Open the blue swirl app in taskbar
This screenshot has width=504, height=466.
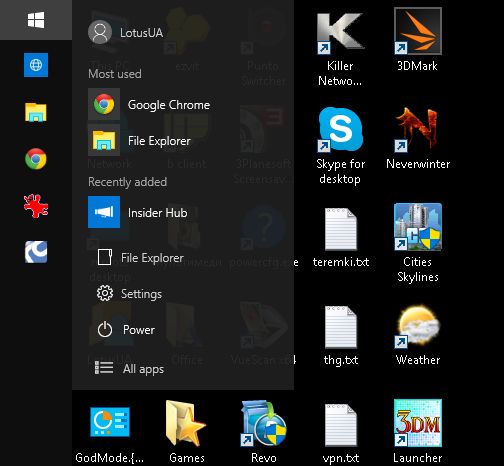pyautogui.click(x=36, y=252)
